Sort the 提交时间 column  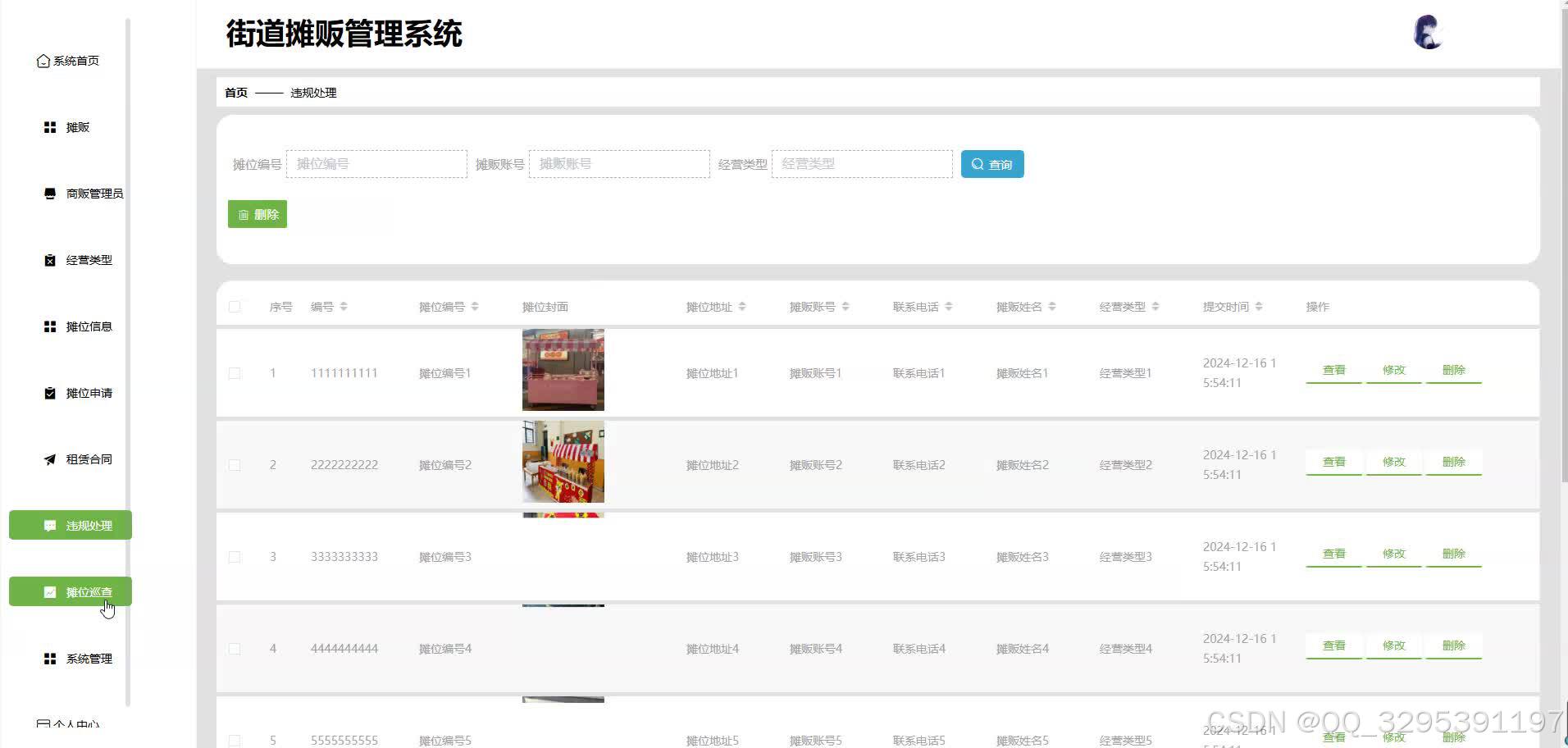tap(1260, 306)
